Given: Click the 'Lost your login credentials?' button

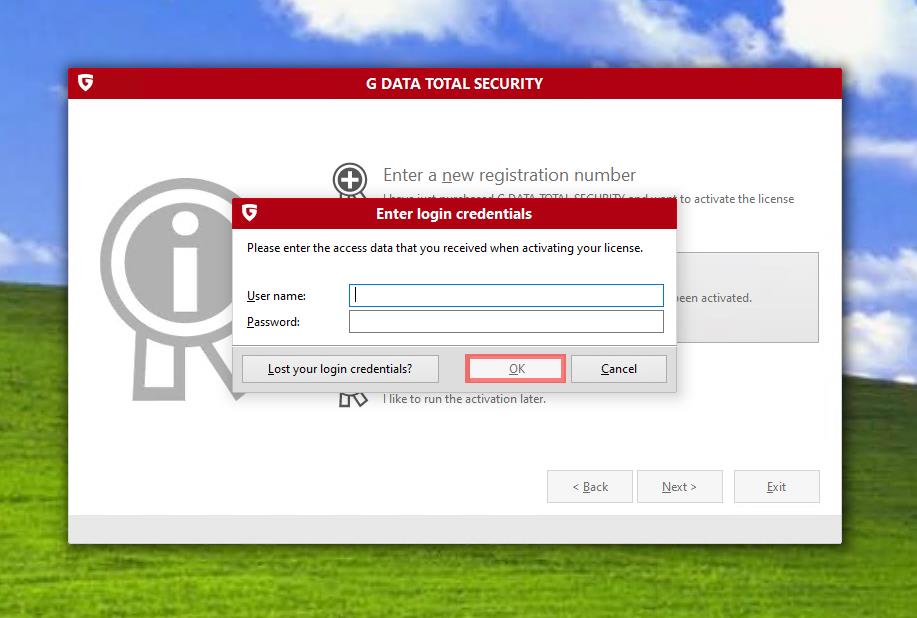Looking at the screenshot, I should tap(340, 369).
